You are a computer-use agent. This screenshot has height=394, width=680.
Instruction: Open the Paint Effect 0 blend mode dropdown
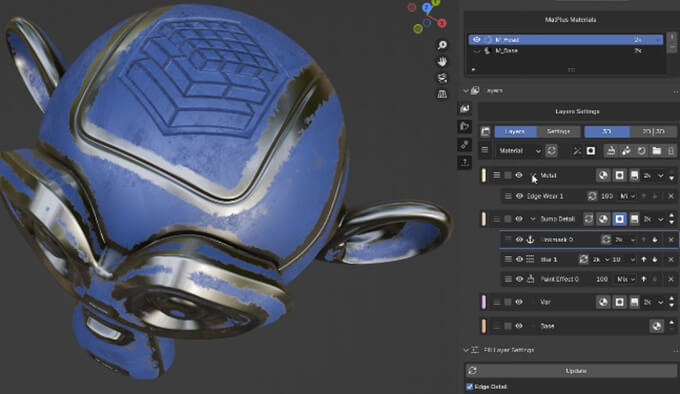click(x=625, y=279)
